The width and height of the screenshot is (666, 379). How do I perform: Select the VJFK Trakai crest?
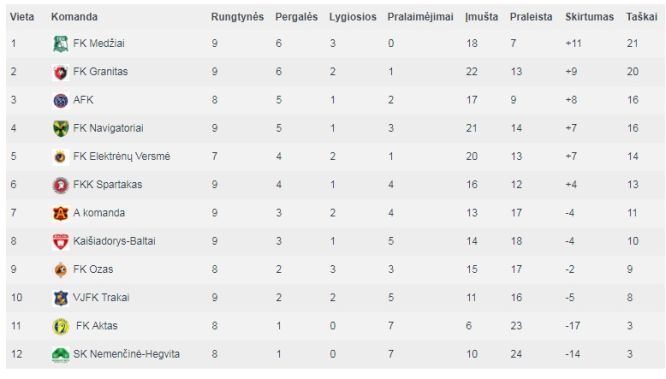(x=60, y=298)
